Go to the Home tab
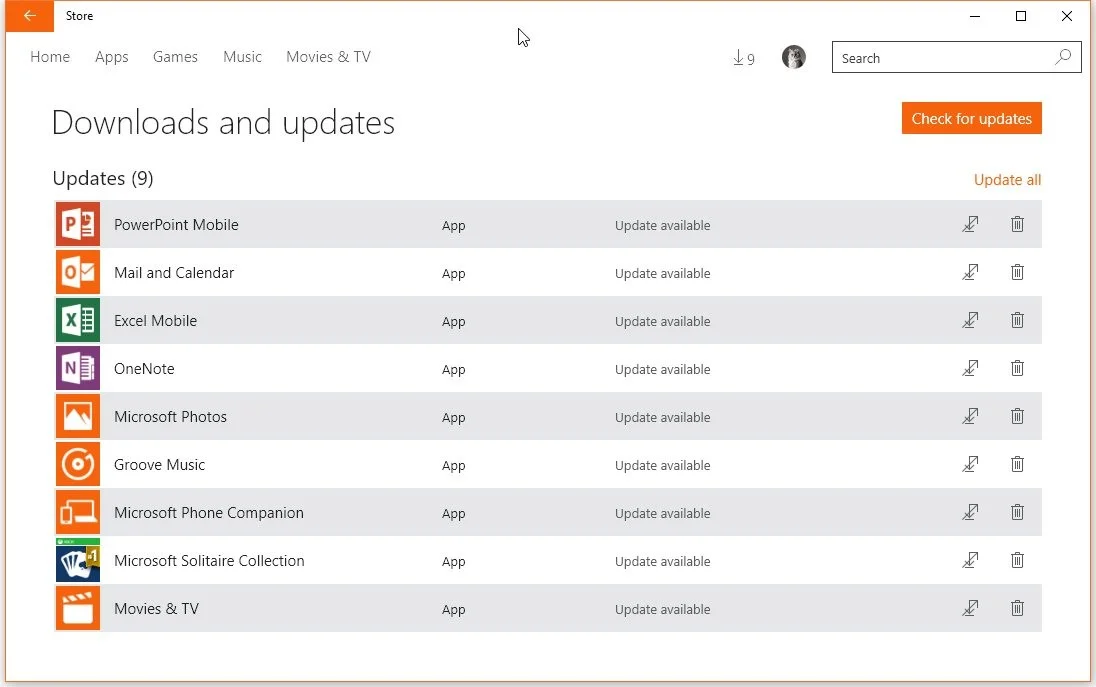This screenshot has width=1096, height=687. click(49, 57)
